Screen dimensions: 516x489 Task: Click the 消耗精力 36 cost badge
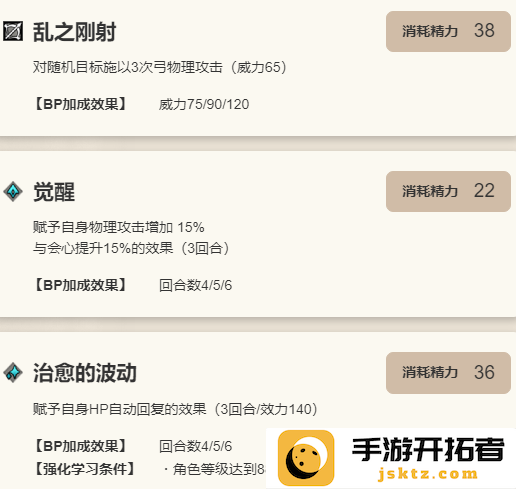448,373
